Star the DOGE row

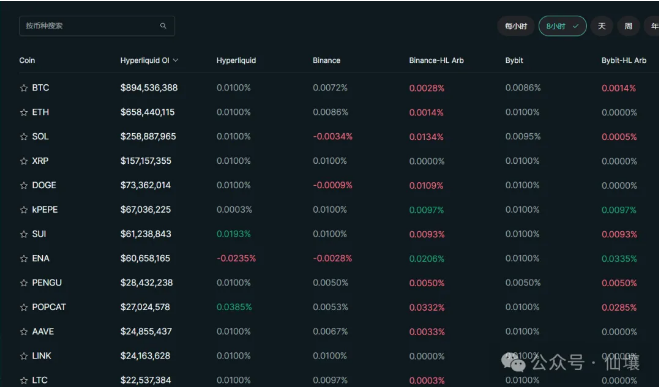24,185
